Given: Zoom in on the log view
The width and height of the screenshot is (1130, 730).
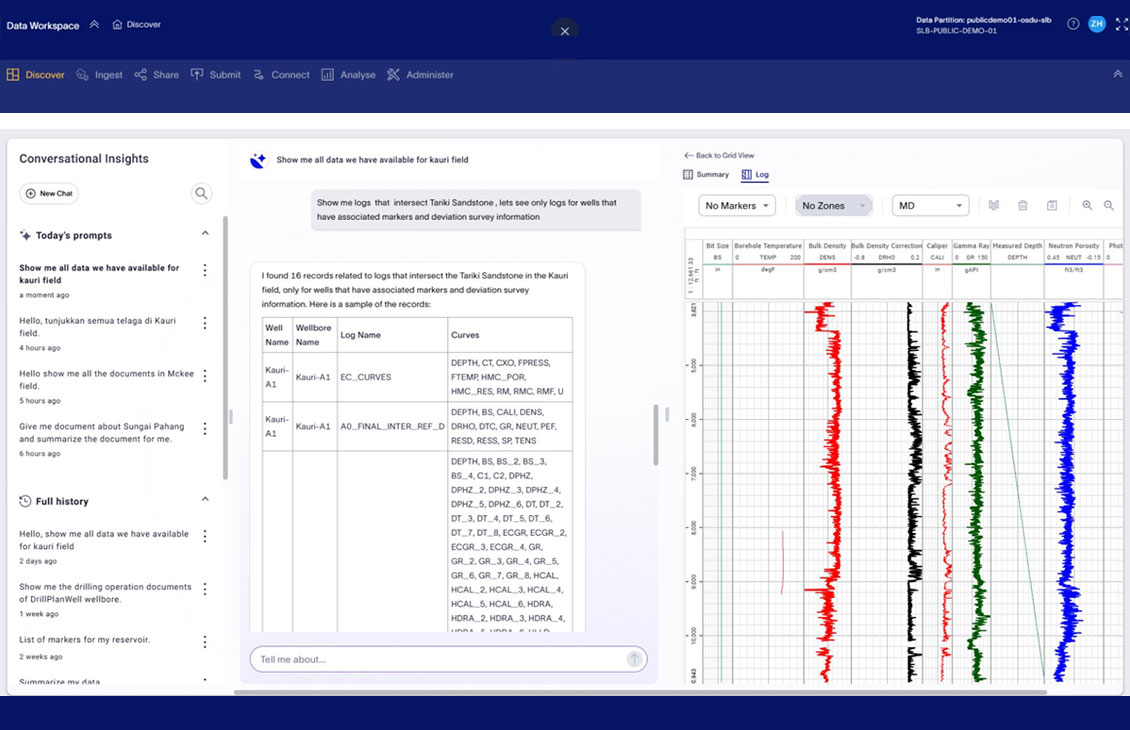Looking at the screenshot, I should point(1087,205).
